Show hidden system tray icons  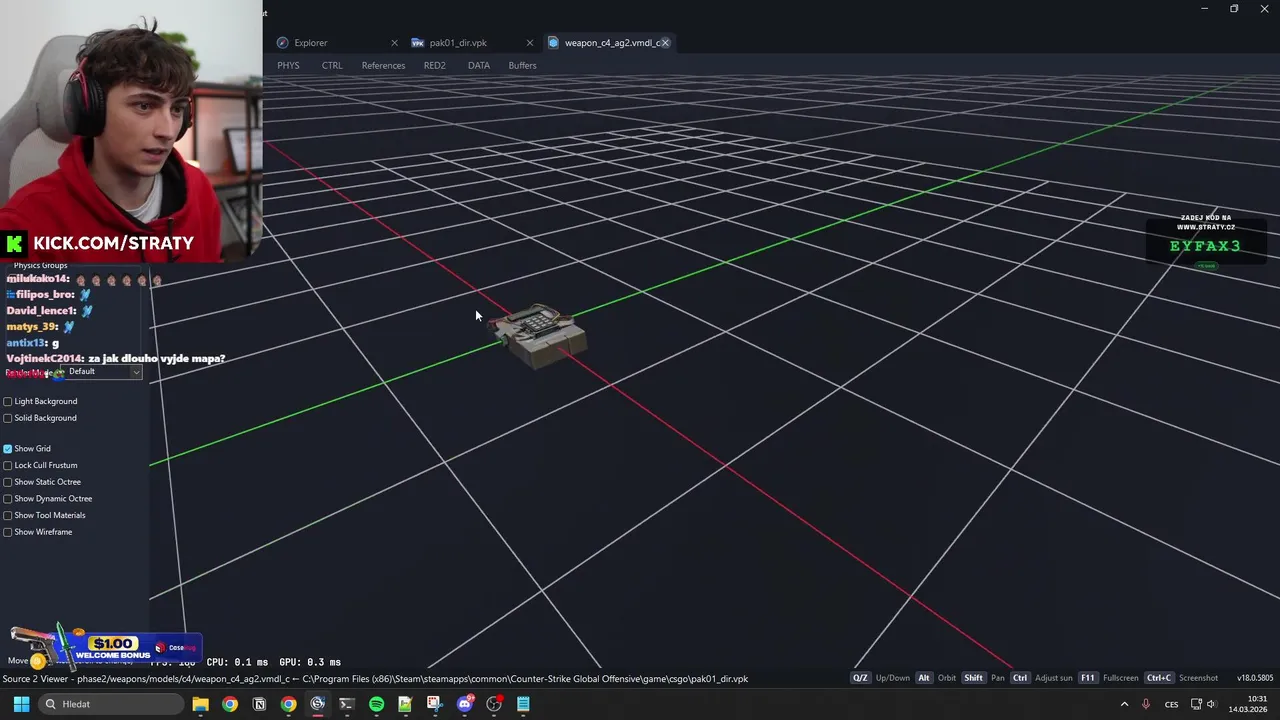point(1124,704)
